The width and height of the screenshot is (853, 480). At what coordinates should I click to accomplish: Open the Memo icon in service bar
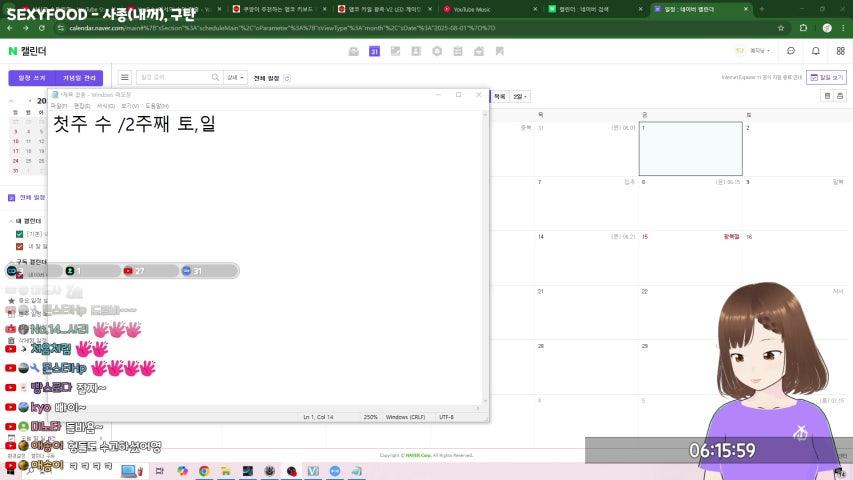point(395,51)
